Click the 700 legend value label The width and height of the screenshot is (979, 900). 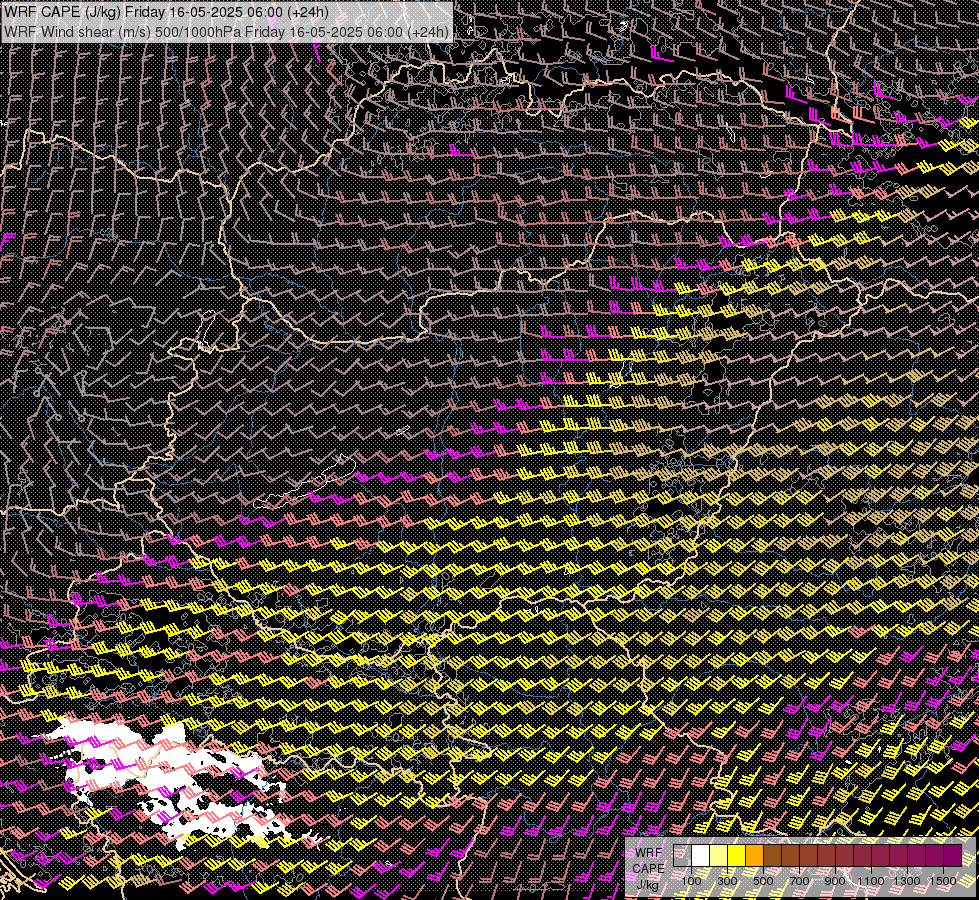tap(800, 881)
